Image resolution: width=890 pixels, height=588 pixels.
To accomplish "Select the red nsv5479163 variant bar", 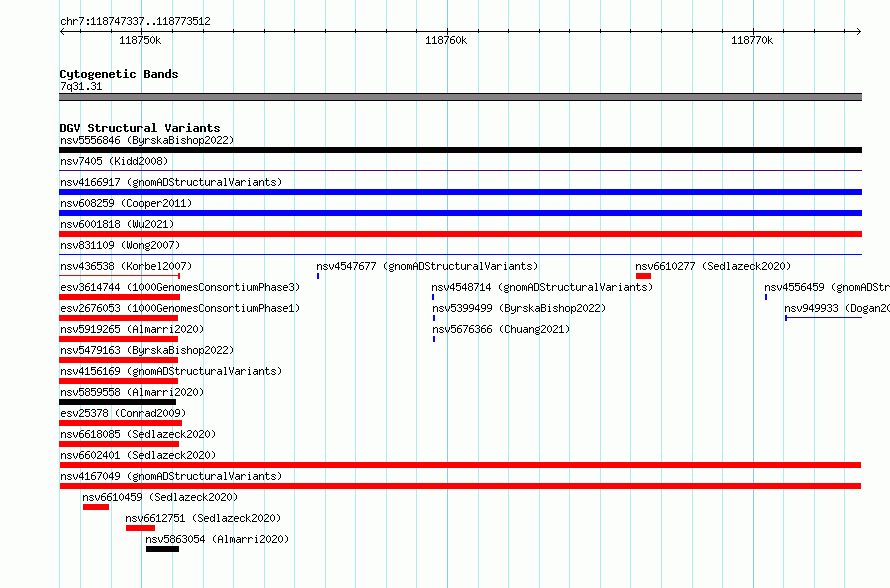I will pos(119,360).
